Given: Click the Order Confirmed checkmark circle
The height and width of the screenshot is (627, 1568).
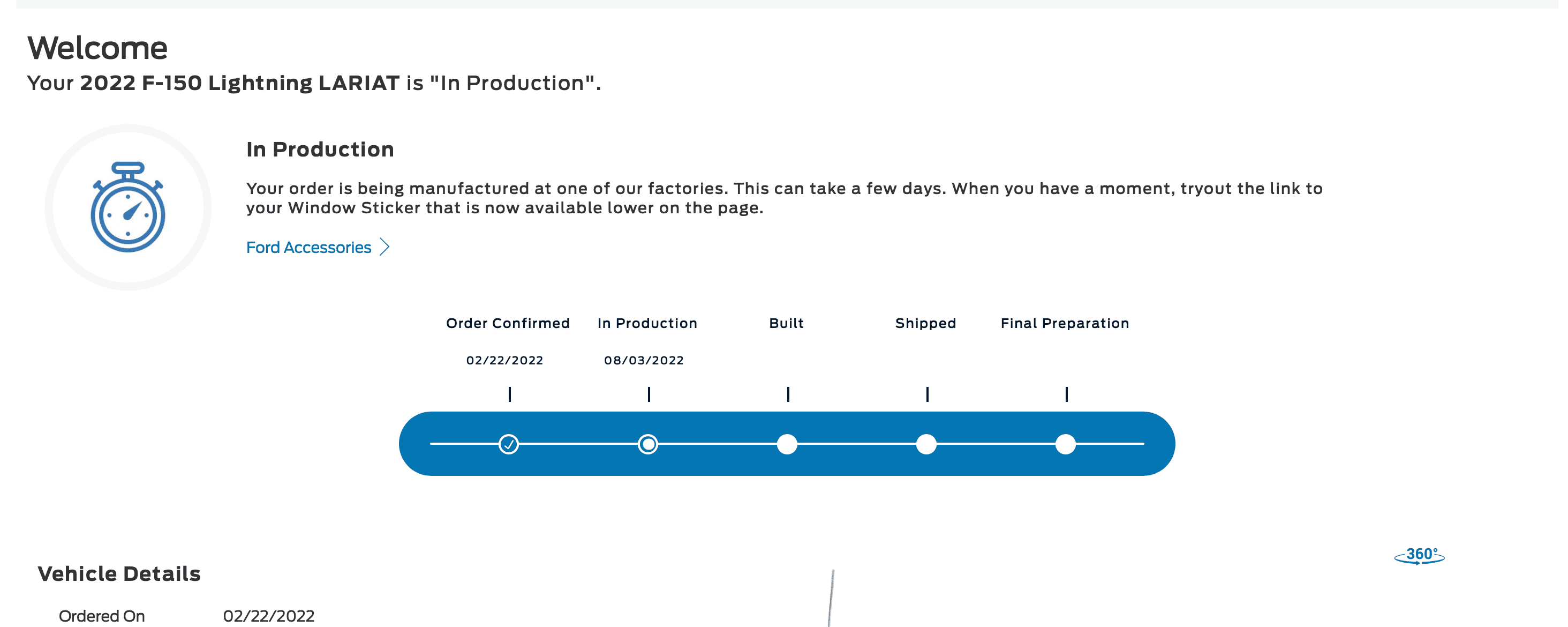Looking at the screenshot, I should (508, 444).
